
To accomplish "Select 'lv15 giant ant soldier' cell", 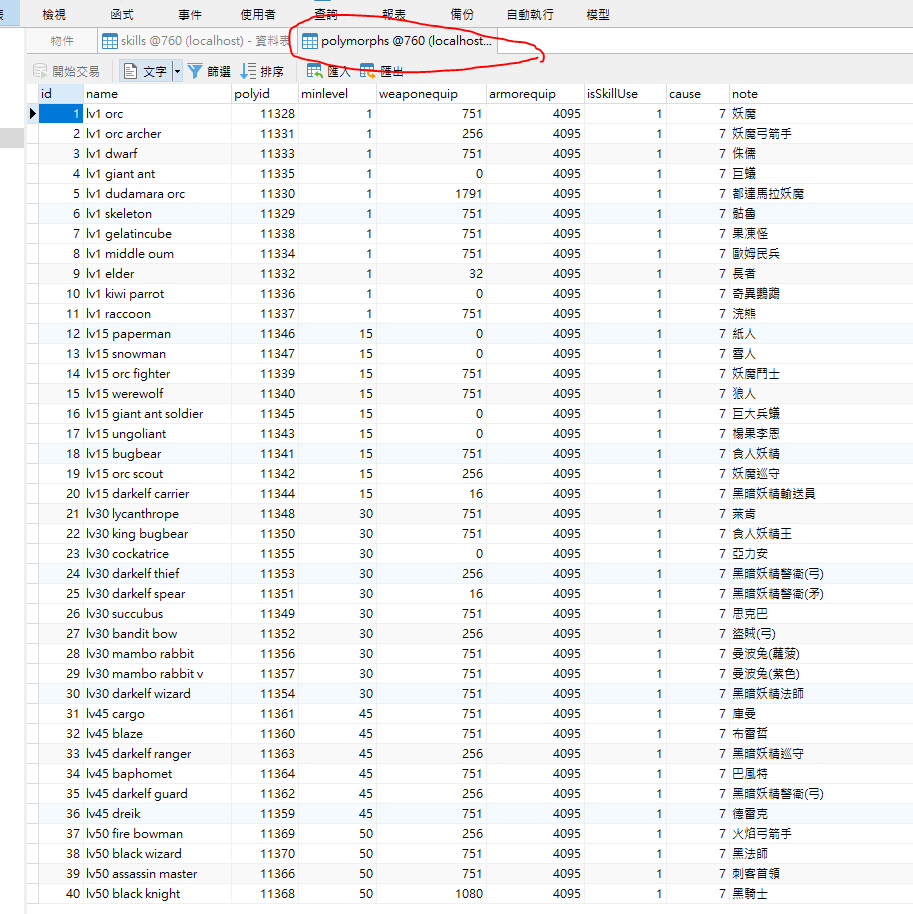I will click(157, 414).
